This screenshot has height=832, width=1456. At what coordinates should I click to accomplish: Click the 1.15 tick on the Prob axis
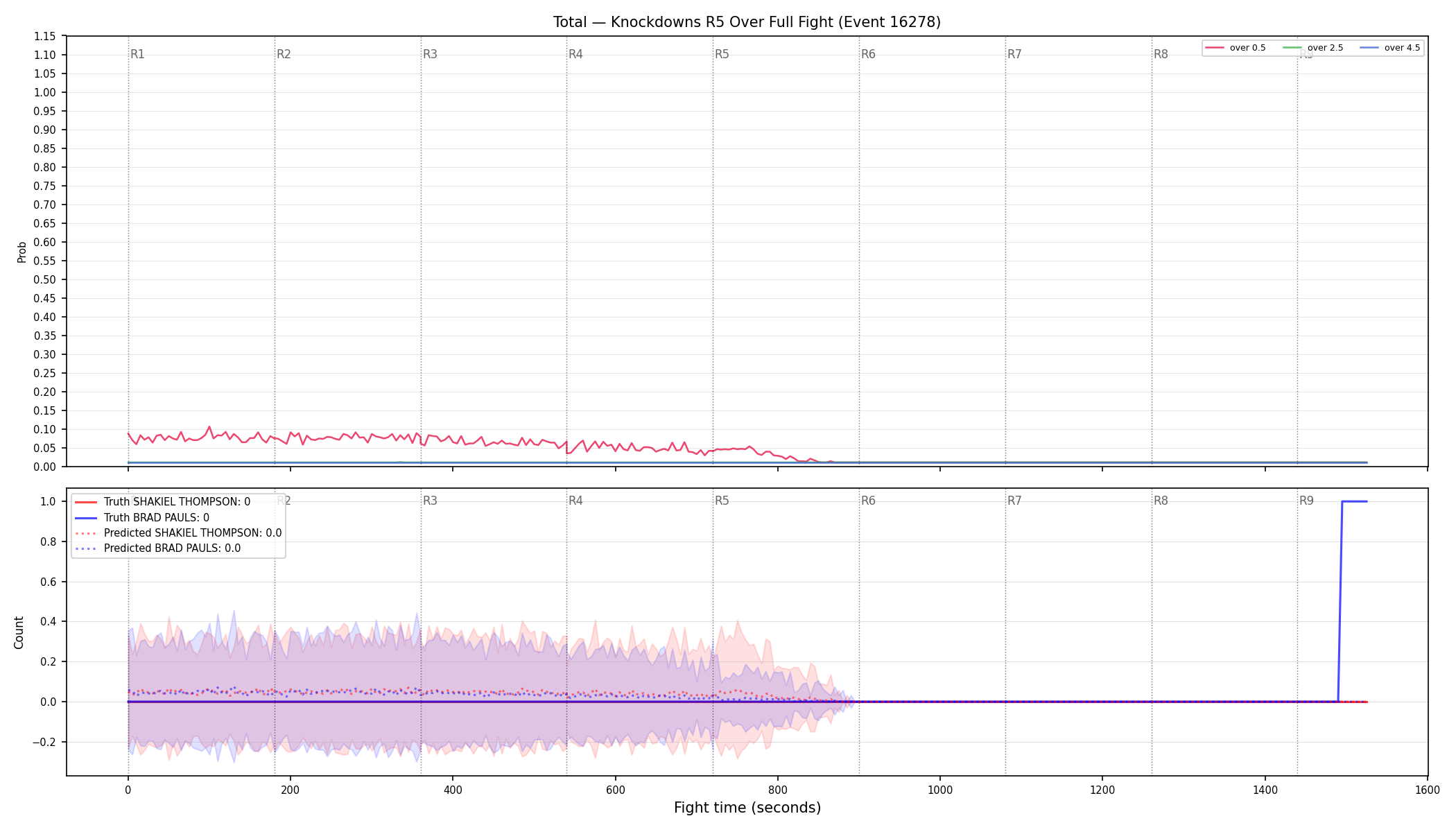(45, 36)
